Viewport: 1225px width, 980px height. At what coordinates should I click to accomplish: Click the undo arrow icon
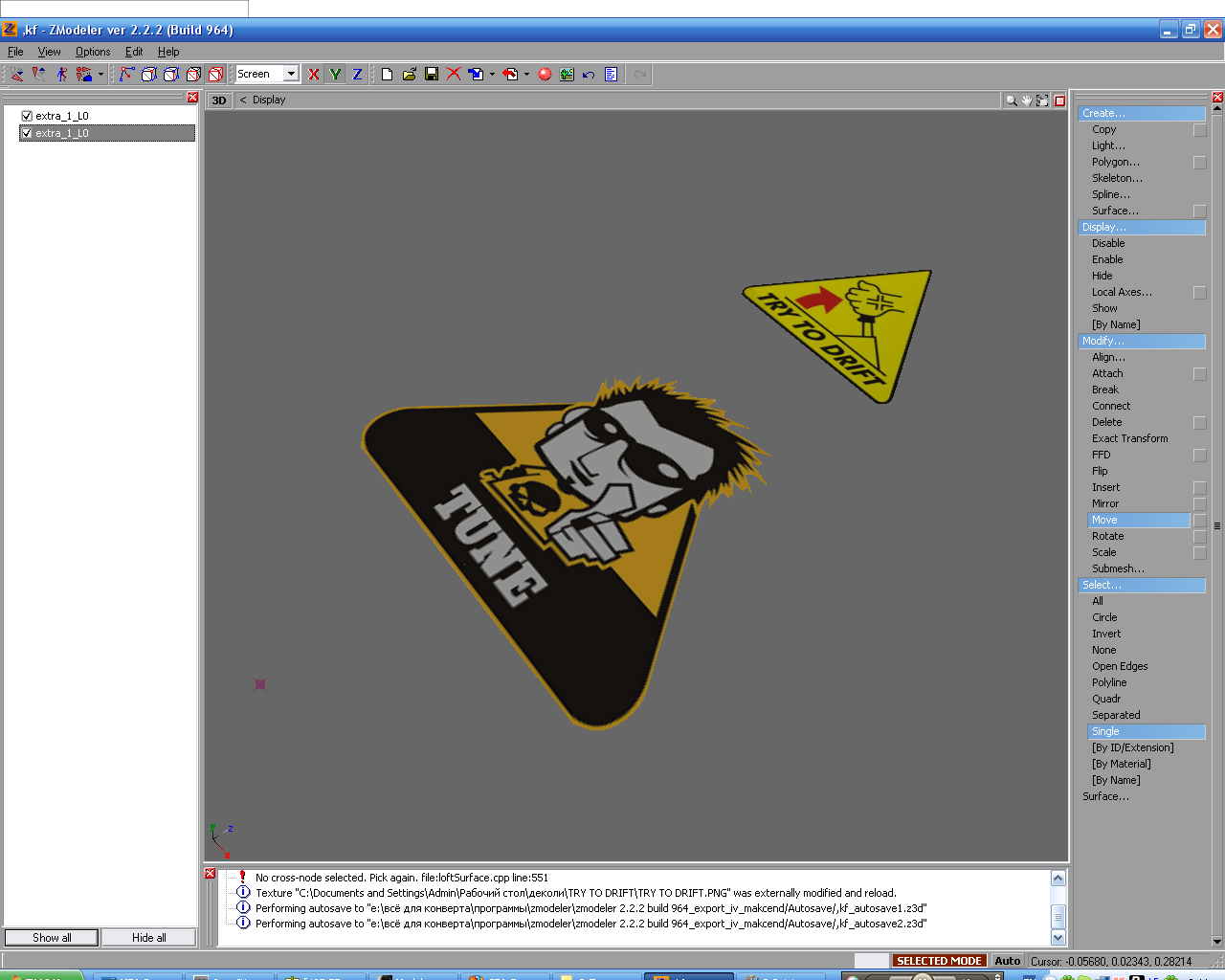coord(589,75)
